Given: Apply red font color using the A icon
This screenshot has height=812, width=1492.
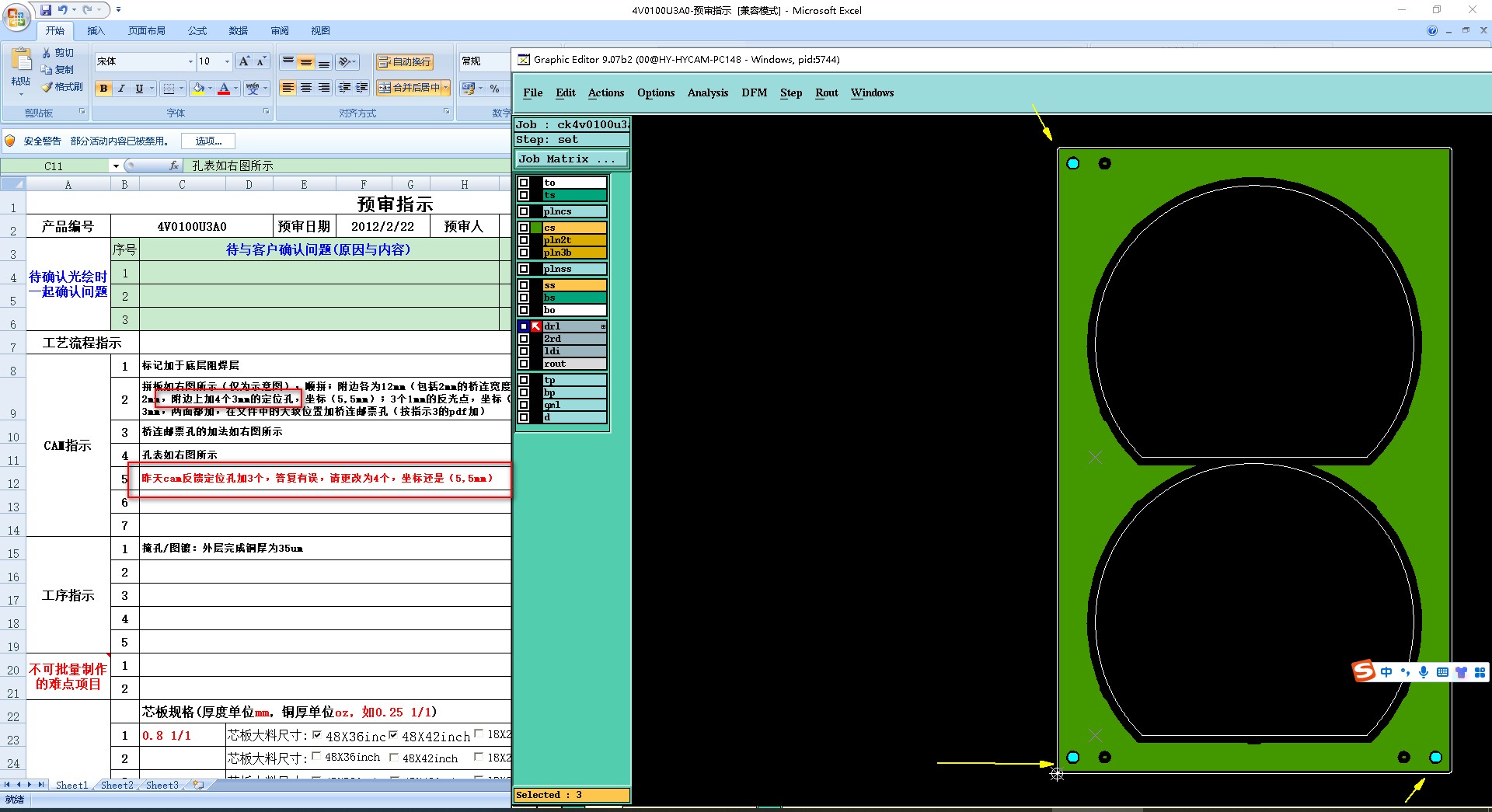Looking at the screenshot, I should (x=224, y=89).
